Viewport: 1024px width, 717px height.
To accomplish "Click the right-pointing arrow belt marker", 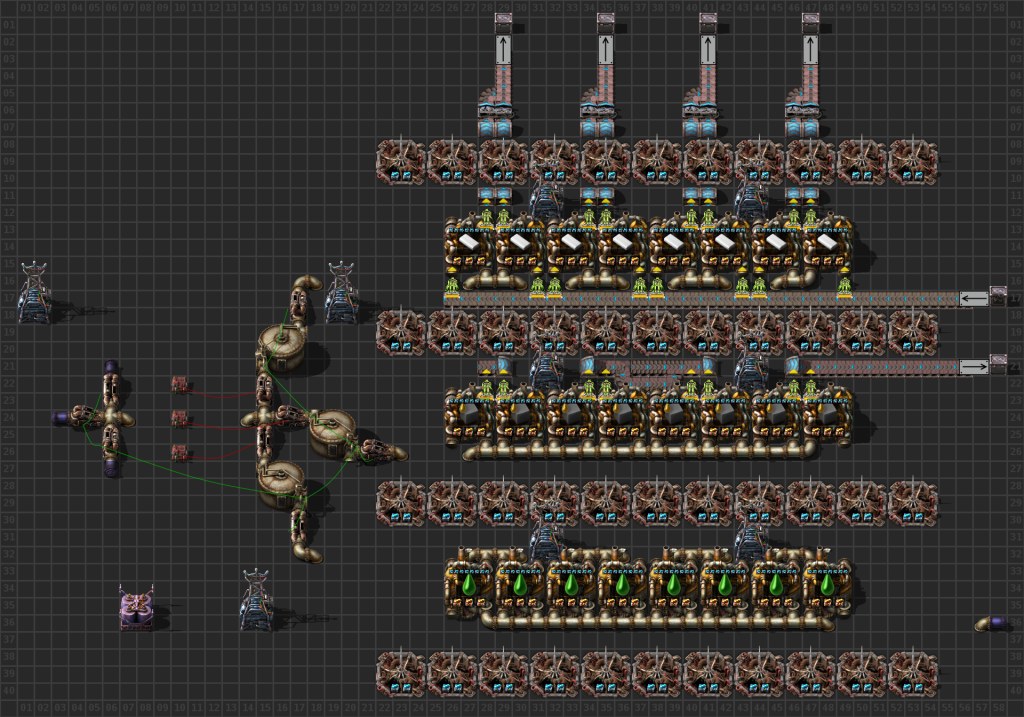I will [973, 367].
